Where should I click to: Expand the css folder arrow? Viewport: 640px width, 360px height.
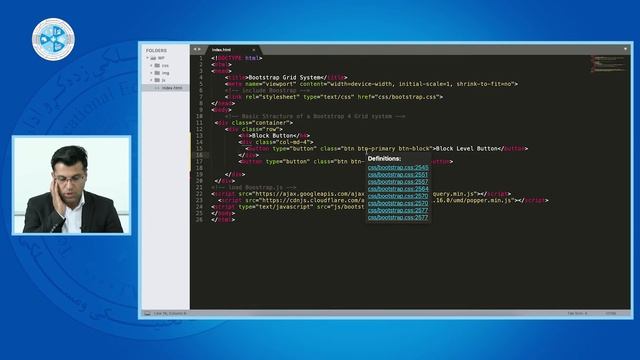tap(151, 65)
